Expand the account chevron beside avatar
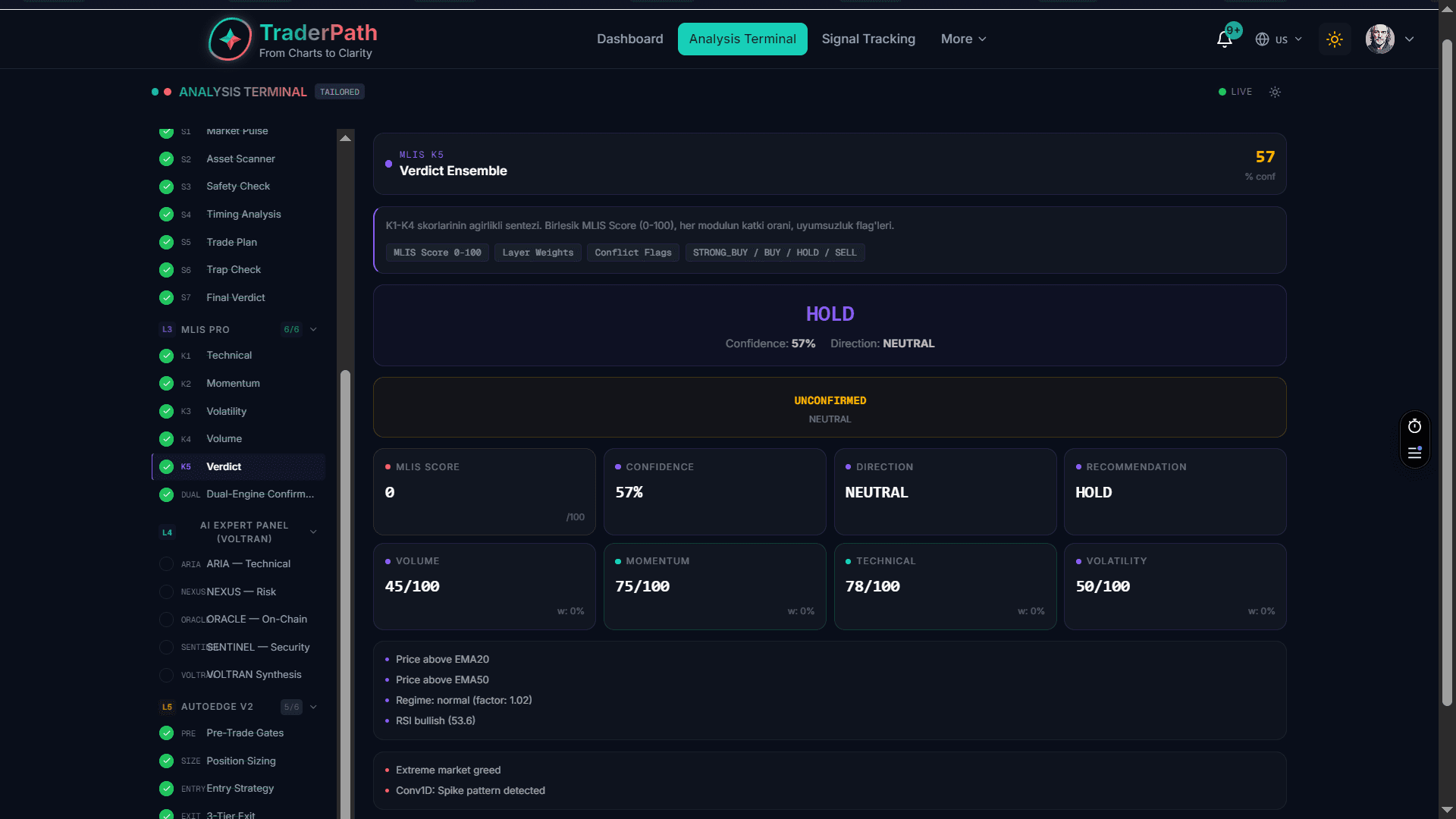Screen dimensions: 1456x819 [x=1410, y=39]
